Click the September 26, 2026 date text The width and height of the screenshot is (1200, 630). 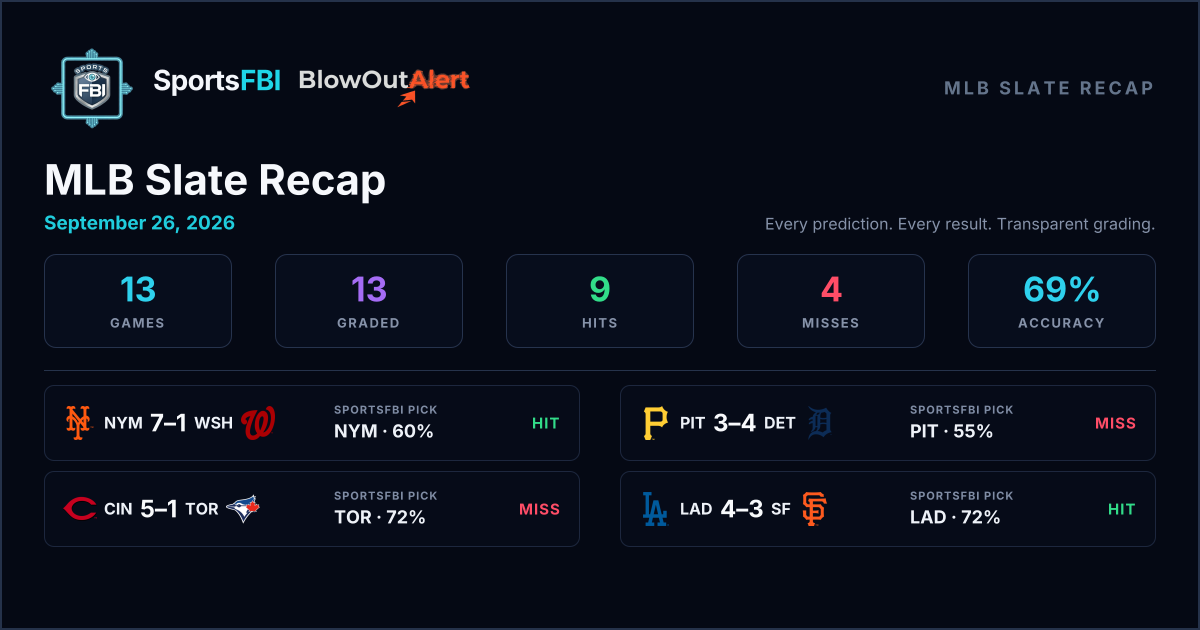[x=139, y=223]
